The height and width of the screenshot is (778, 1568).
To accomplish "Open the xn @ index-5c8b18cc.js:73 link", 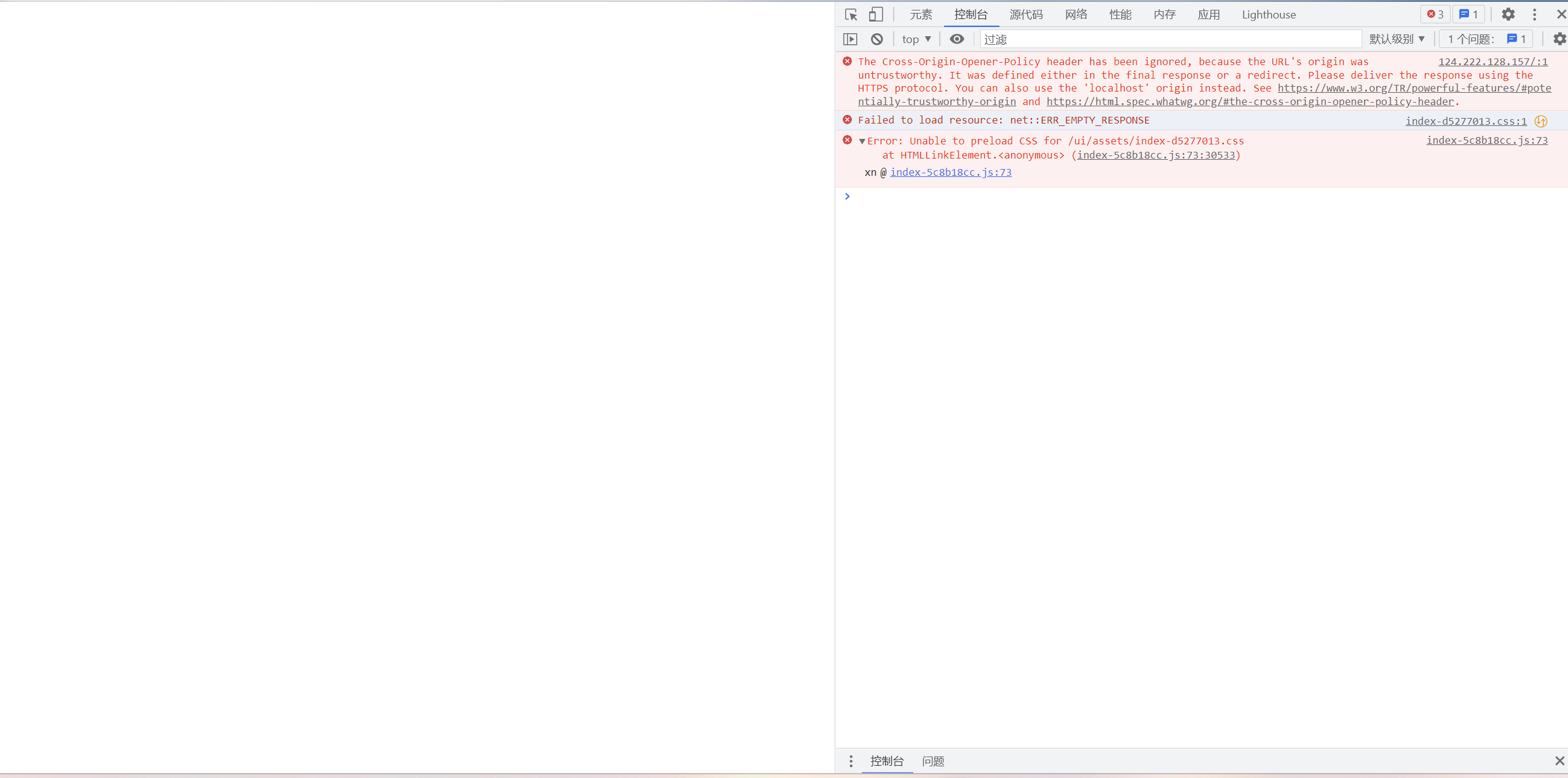I will 951,173.
